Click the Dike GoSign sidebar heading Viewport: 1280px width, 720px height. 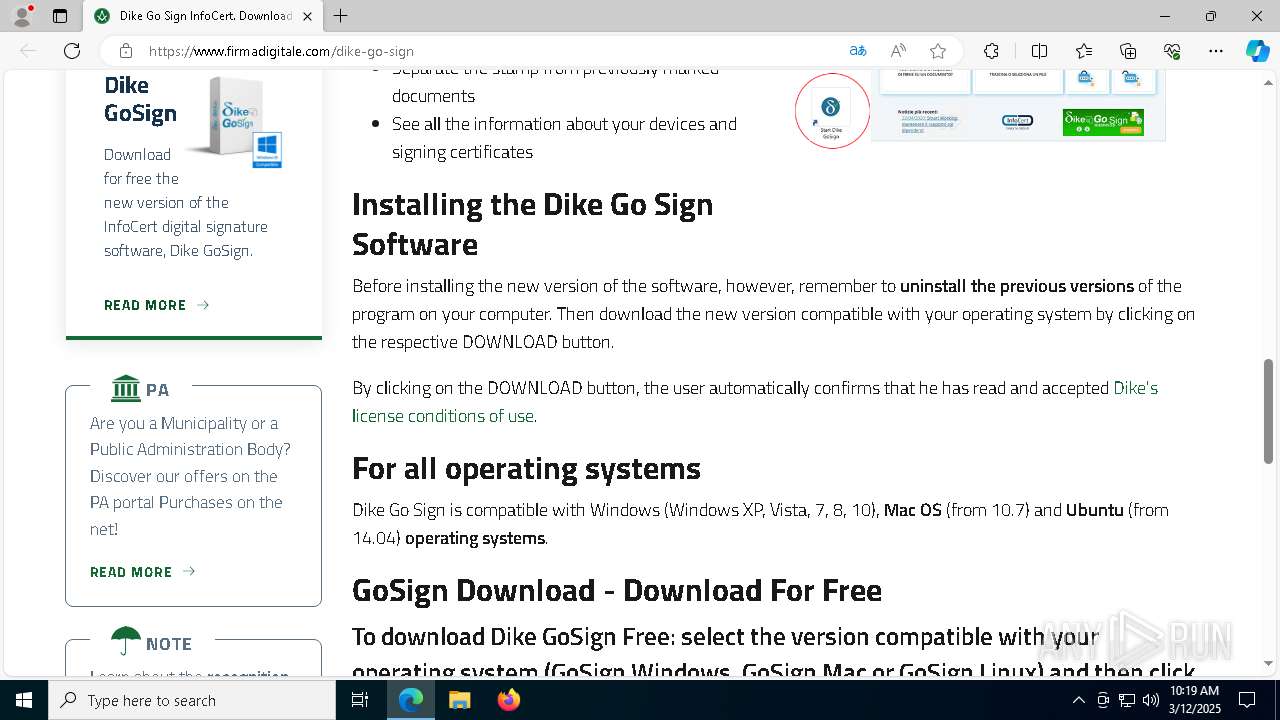(140, 99)
